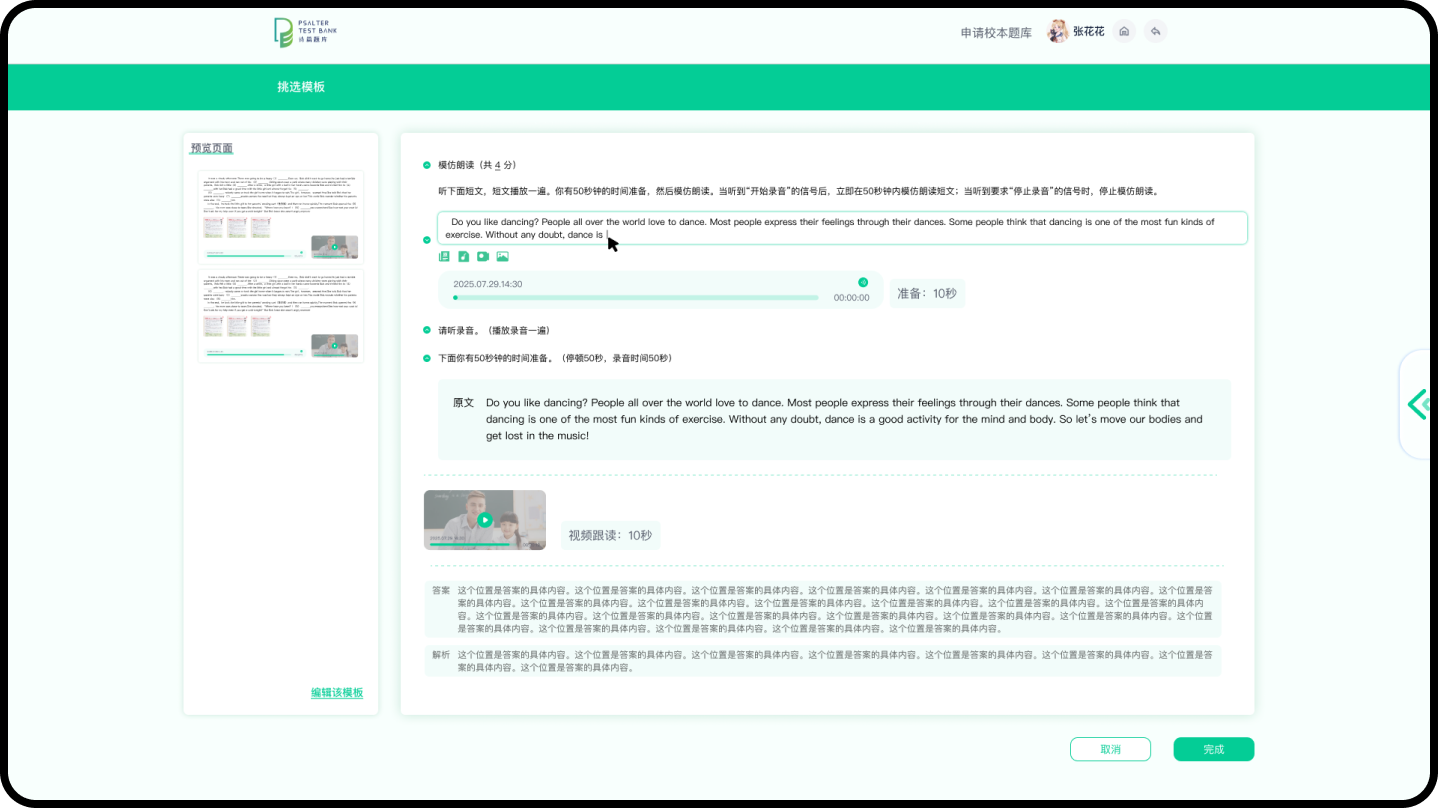The width and height of the screenshot is (1438, 808).
Task: Click the insert text document icon
Action: tap(444, 257)
